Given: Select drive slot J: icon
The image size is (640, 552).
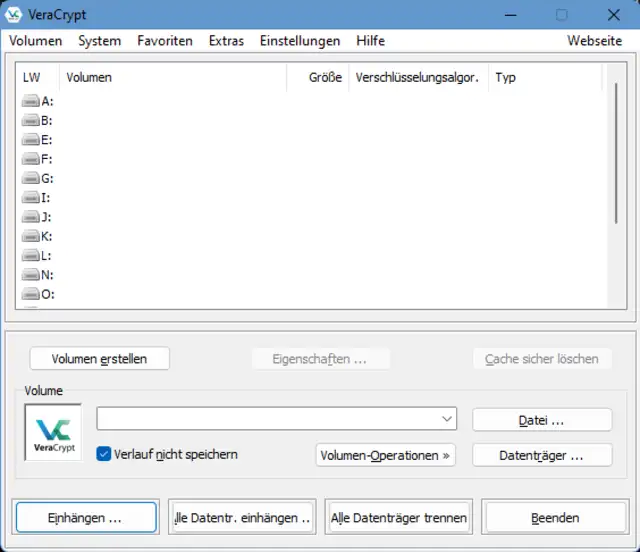Looking at the screenshot, I should (x=31, y=217).
